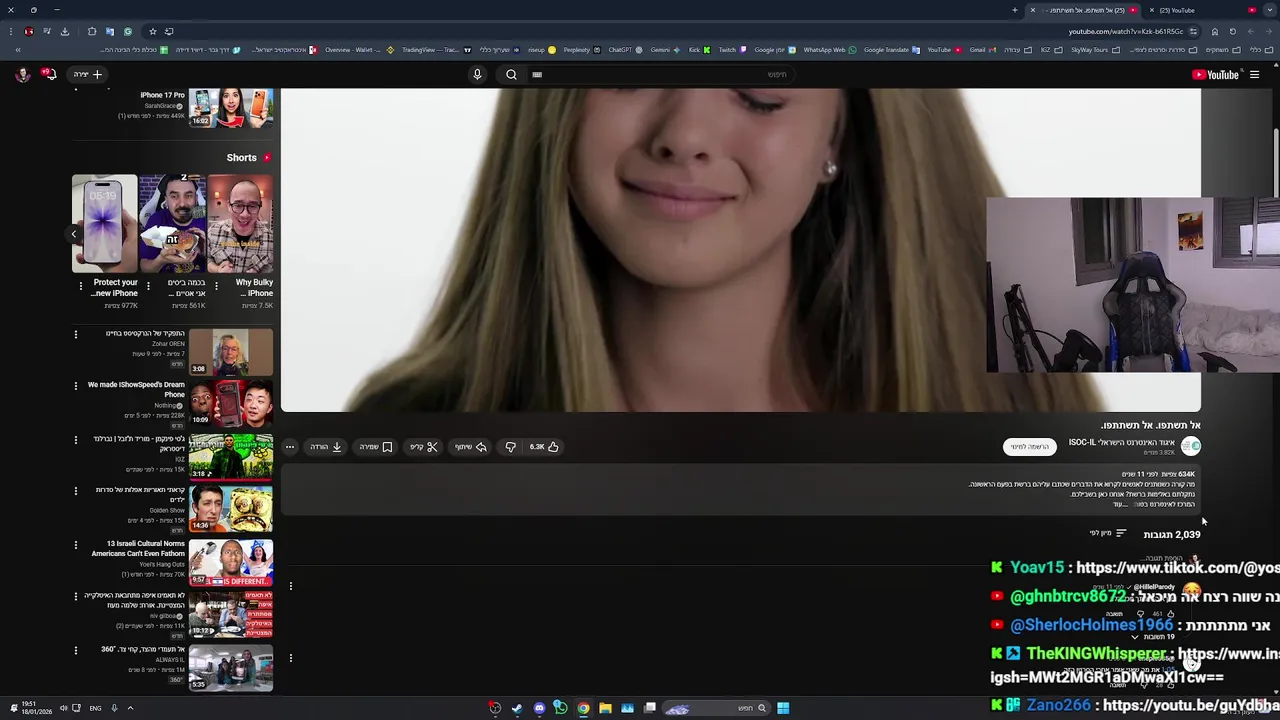Like the video with 6.3K likes
1280x720 pixels.
point(544,447)
